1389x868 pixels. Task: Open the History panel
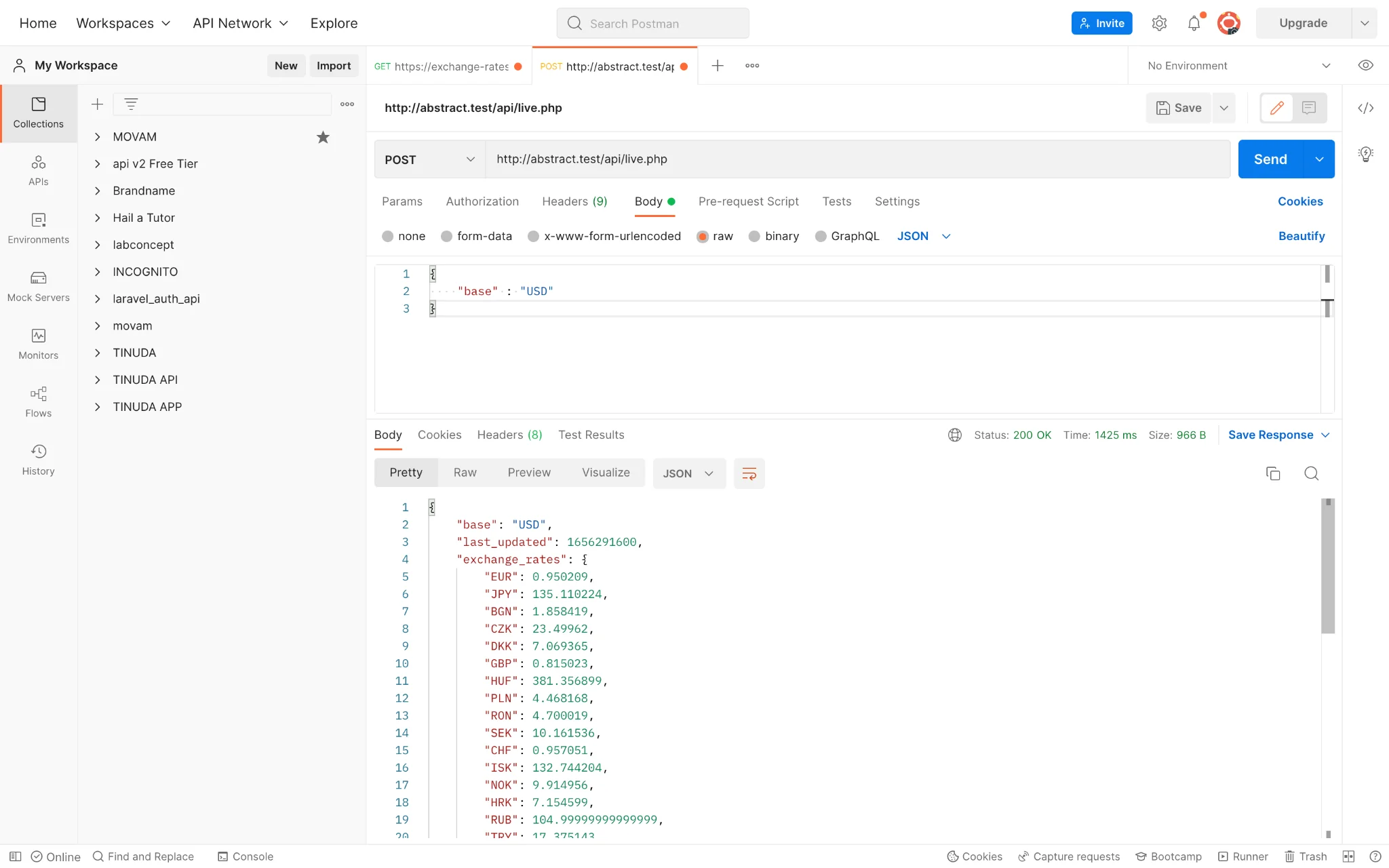[37, 460]
